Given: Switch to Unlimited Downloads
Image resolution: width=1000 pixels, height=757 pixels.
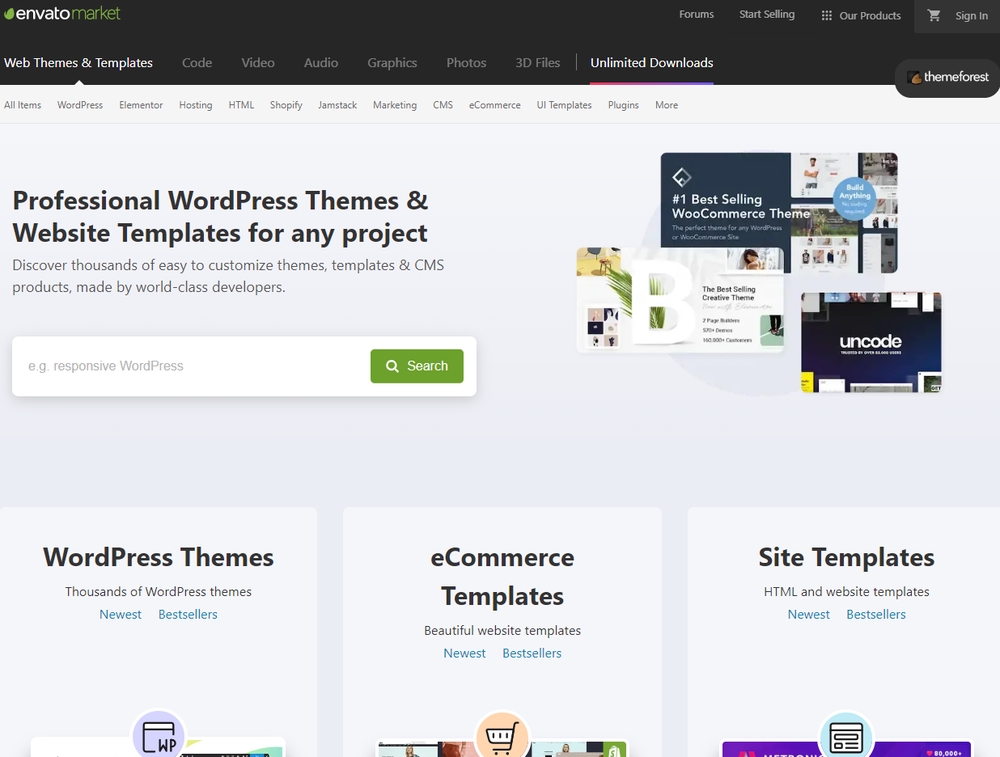Looking at the screenshot, I should click(651, 62).
